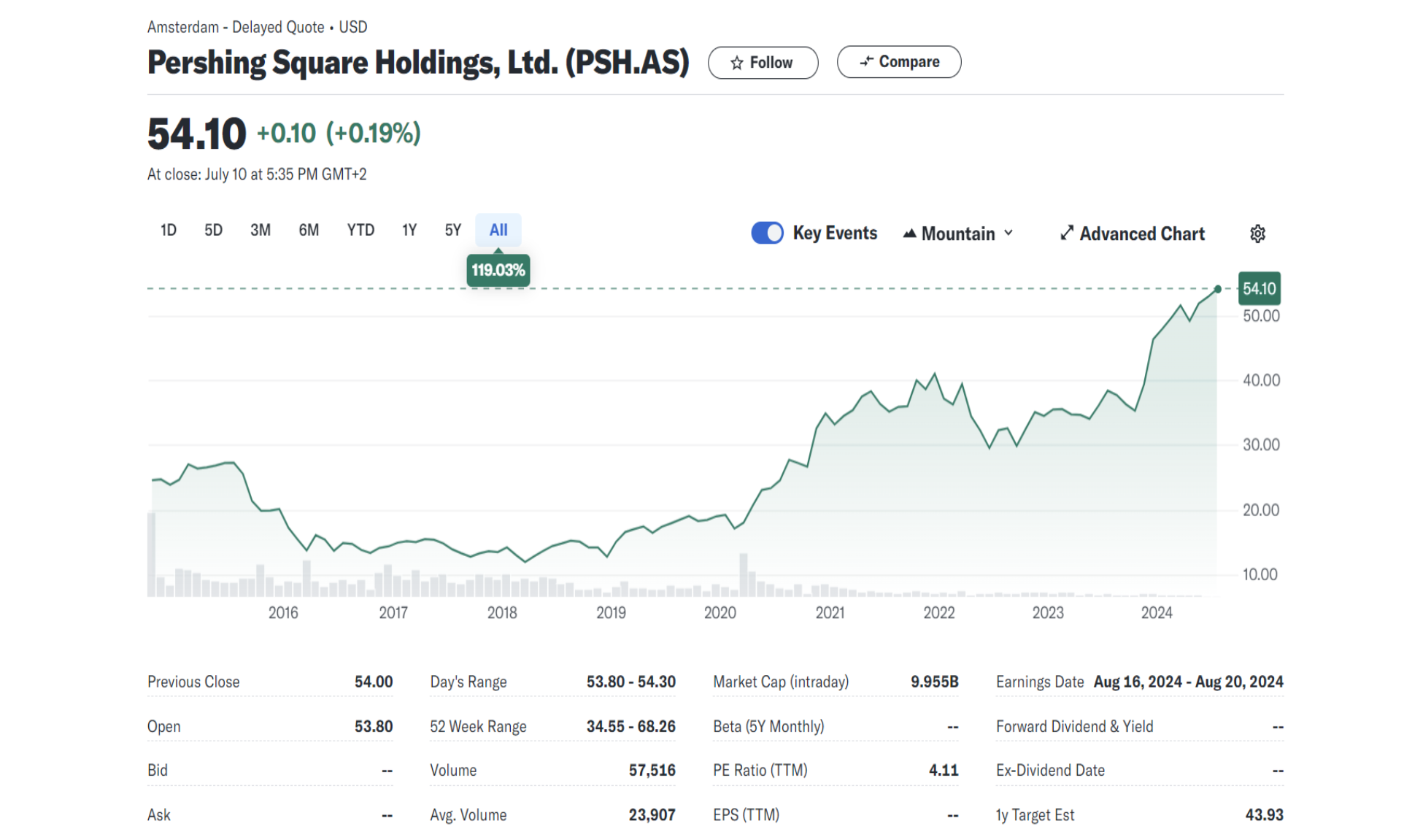
Task: Select the All time range
Action: coord(498,230)
